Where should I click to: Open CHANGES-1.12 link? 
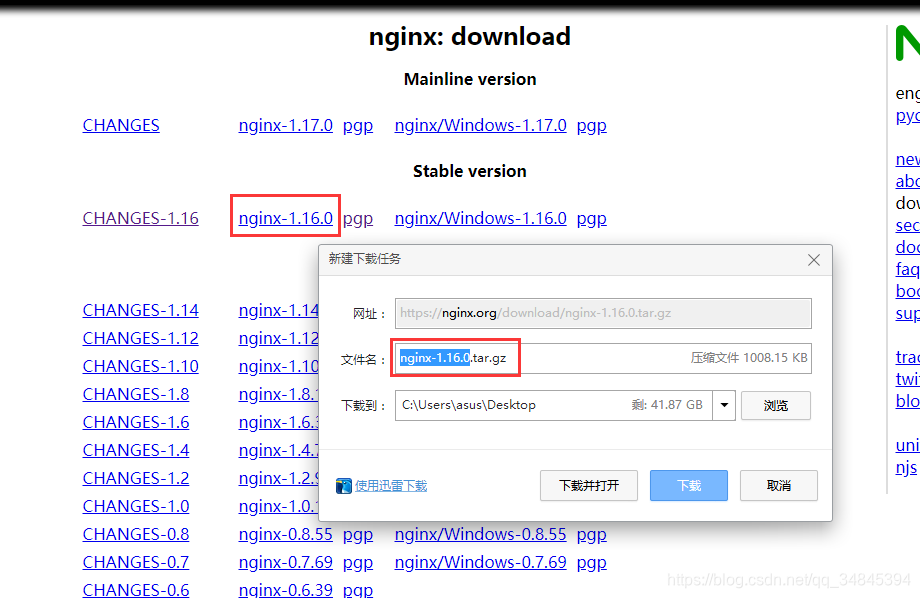click(x=140, y=339)
